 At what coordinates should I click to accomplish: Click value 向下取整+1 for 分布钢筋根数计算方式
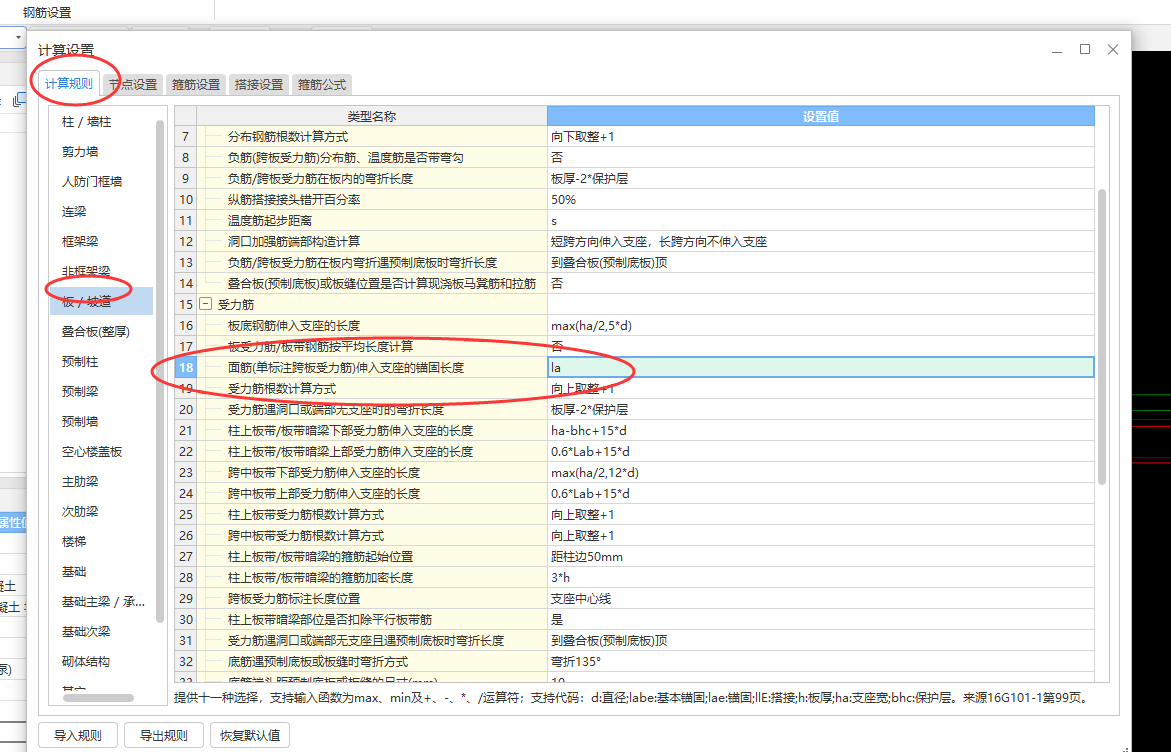[x=821, y=137]
